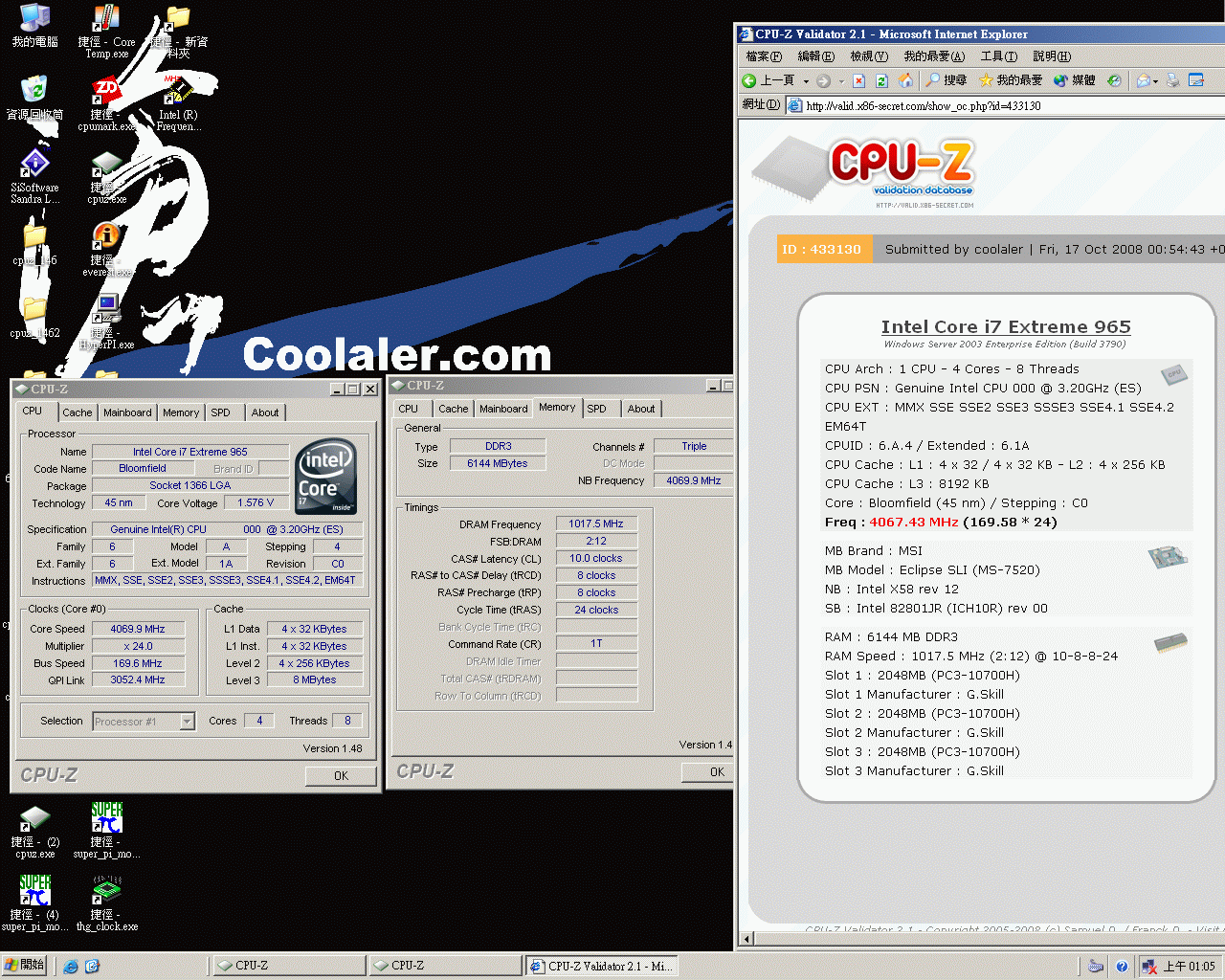Image resolution: width=1225 pixels, height=980 pixels.
Task: Click the IE mail icon
Action: [x=1143, y=80]
